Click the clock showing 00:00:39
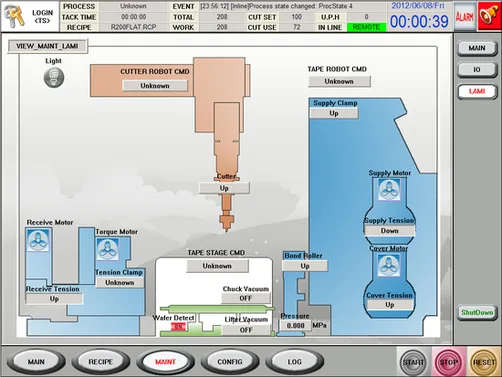Image resolution: width=502 pixels, height=377 pixels. [419, 22]
